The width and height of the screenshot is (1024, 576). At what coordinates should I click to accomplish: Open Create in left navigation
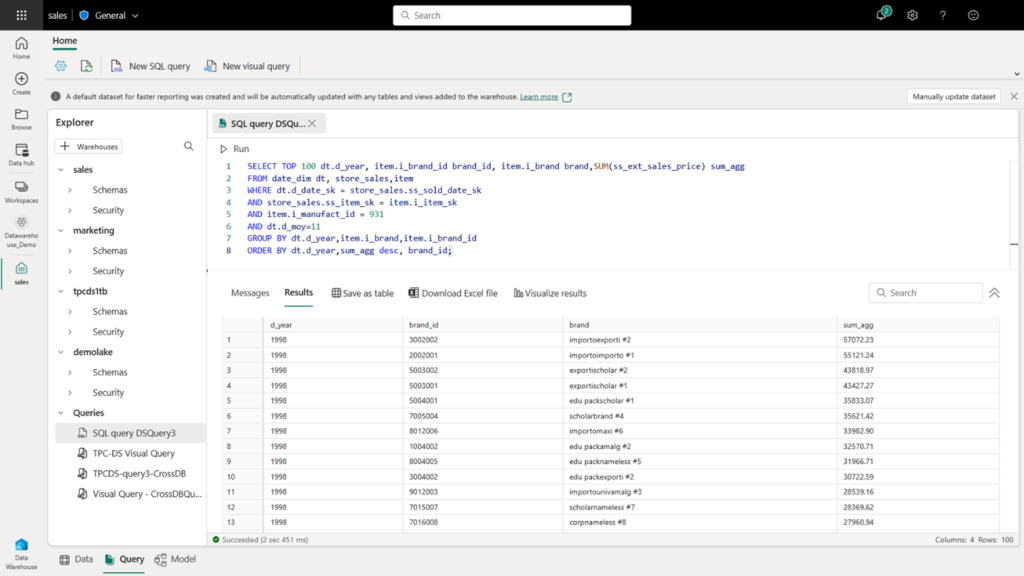(x=22, y=84)
